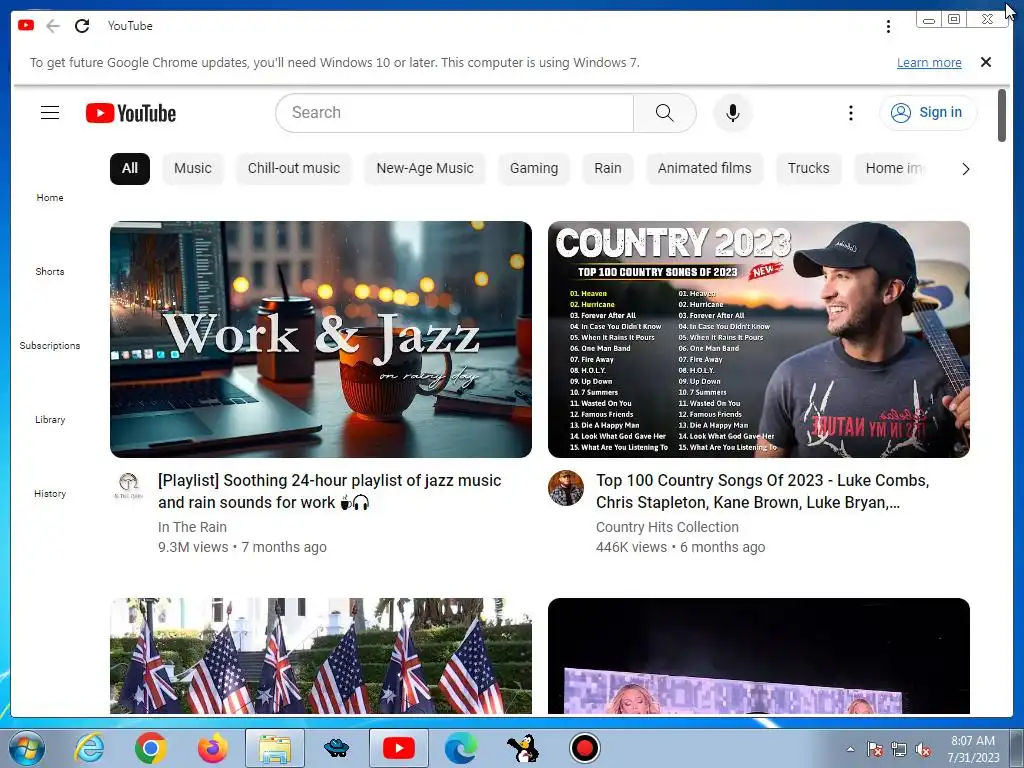Select the Trucks filter chip
1024x768 pixels.
(808, 168)
